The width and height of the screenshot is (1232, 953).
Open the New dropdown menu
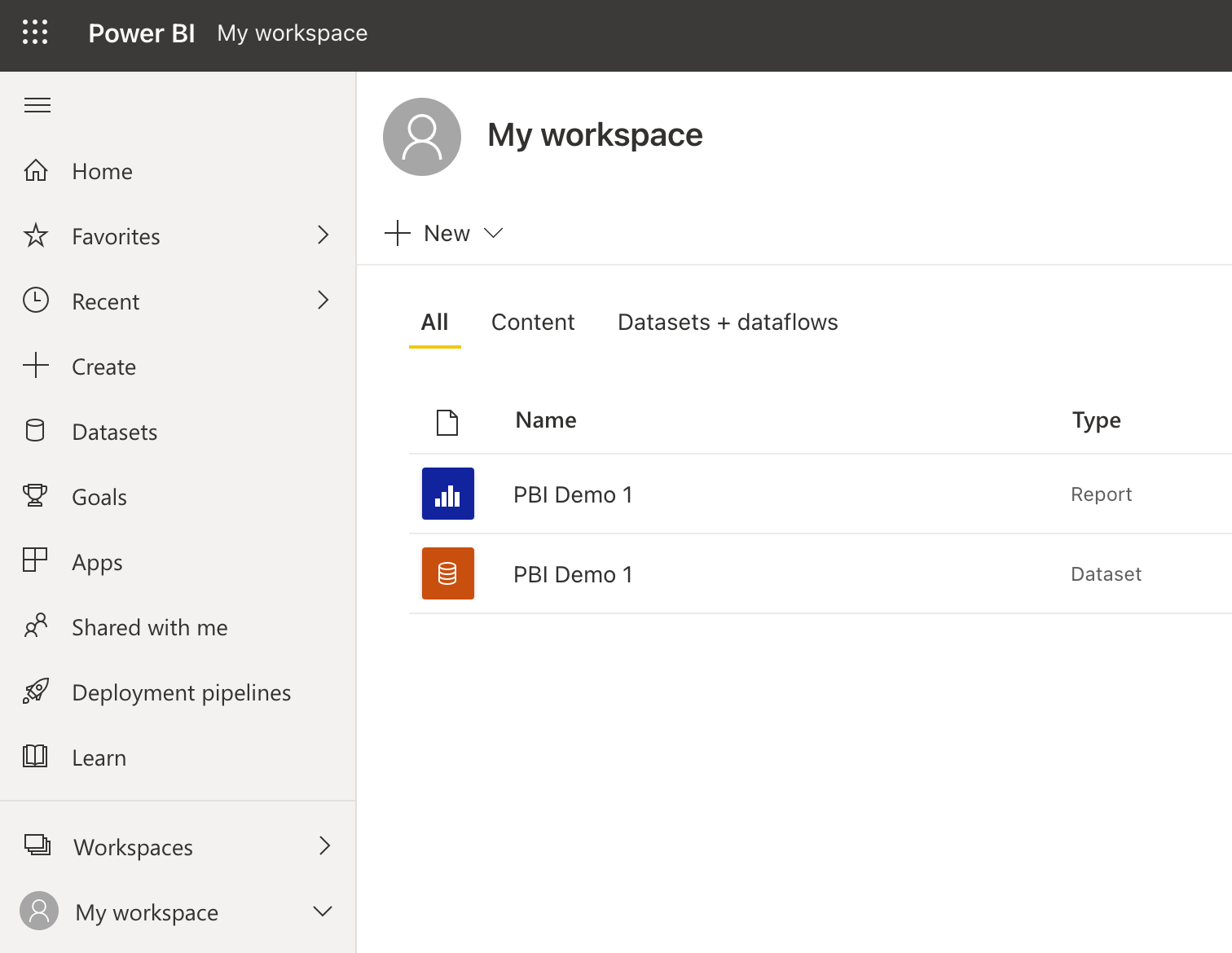444,234
